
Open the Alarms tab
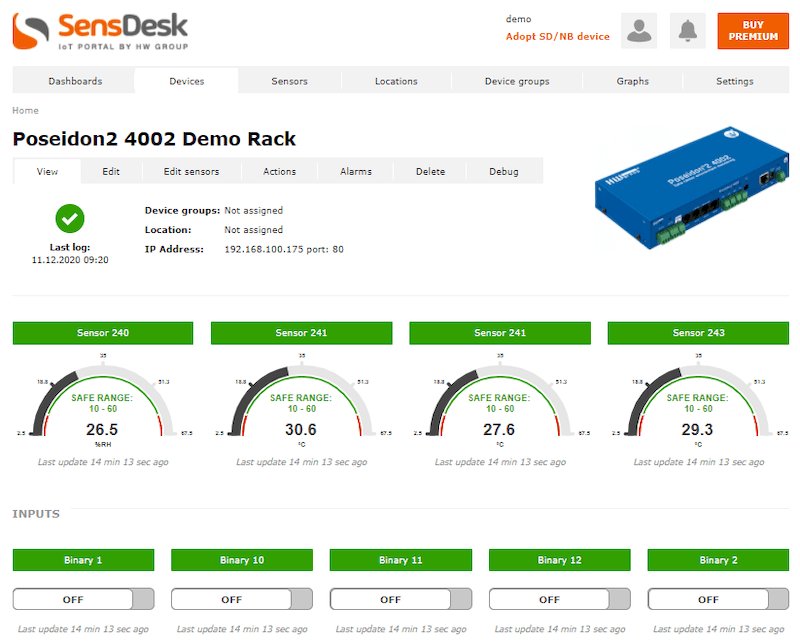pos(355,171)
